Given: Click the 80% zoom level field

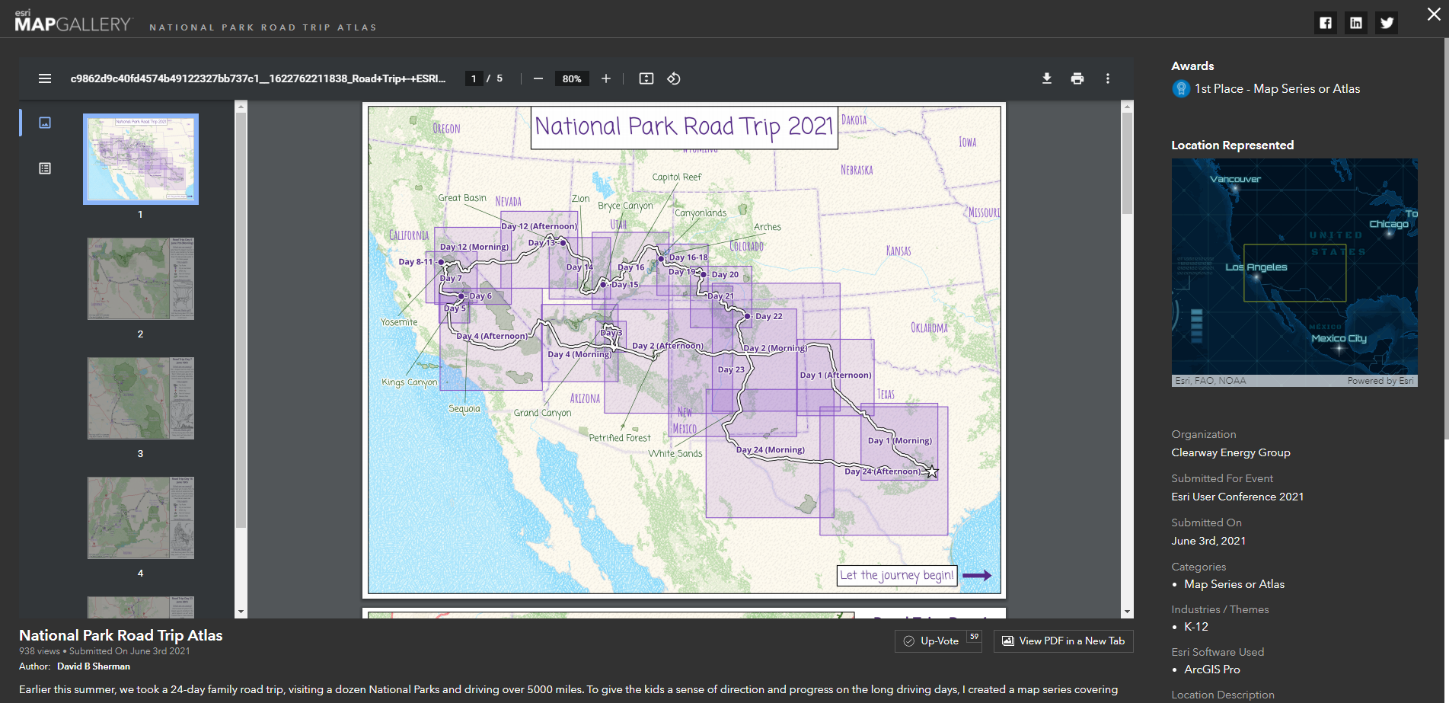Looking at the screenshot, I should click(571, 78).
